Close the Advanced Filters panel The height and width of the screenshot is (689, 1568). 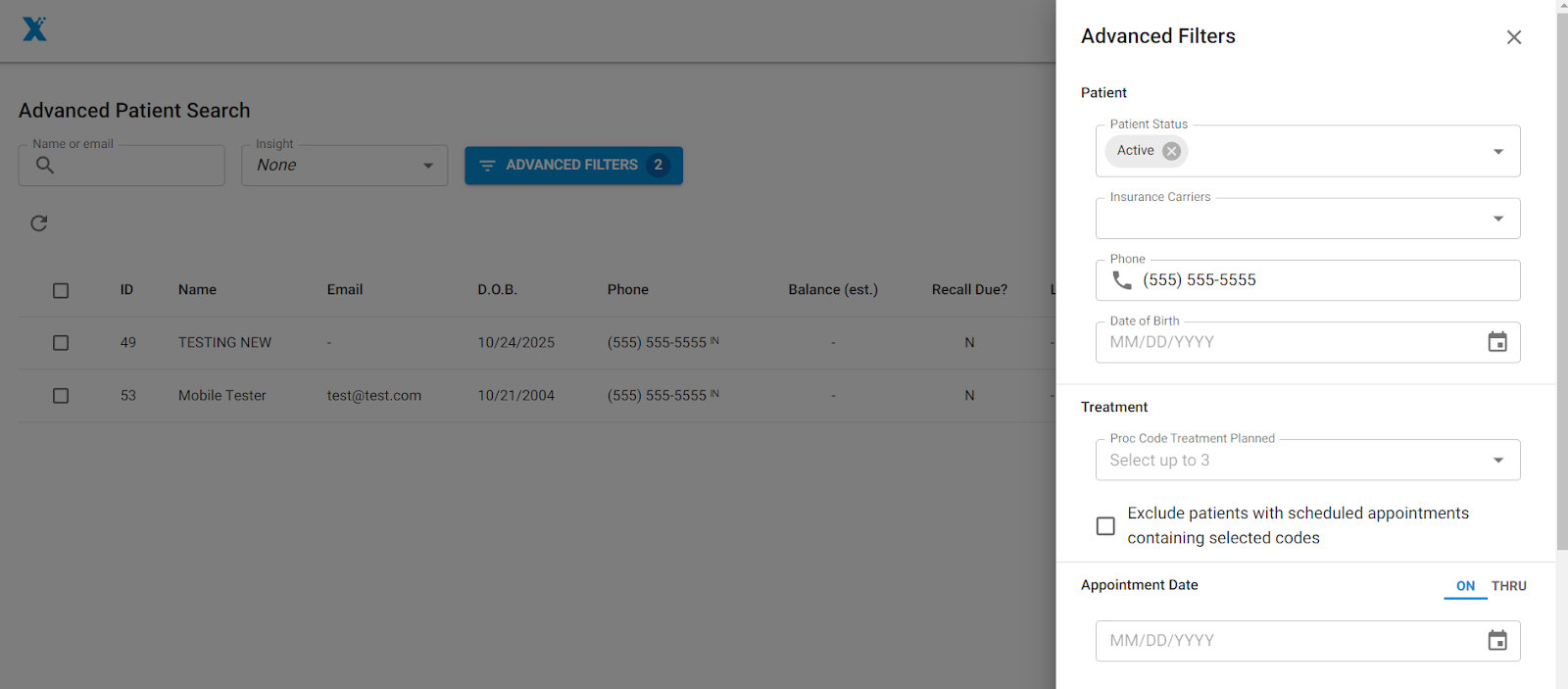point(1513,37)
